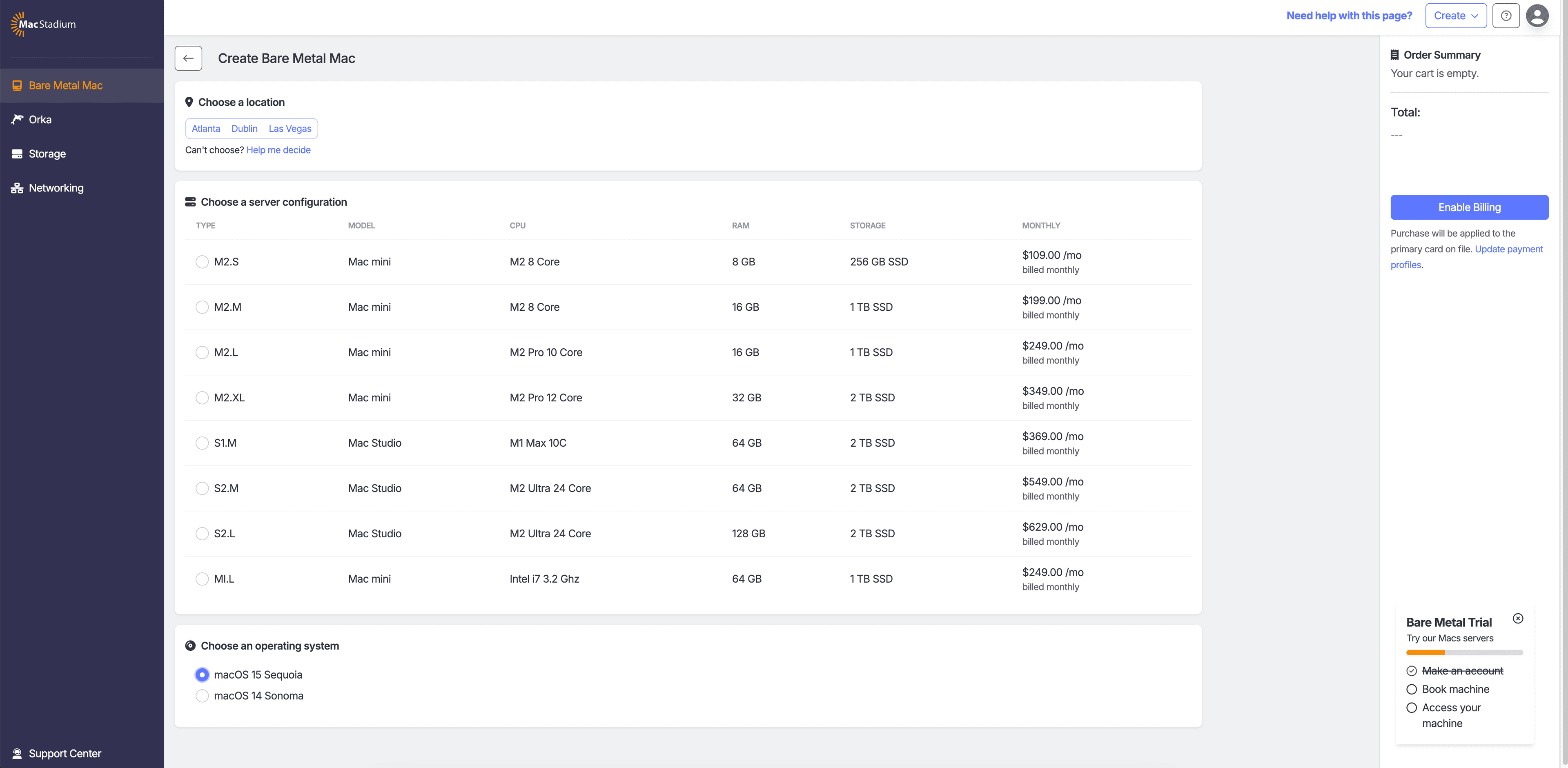Viewport: 1568px width, 768px height.
Task: Open Orka from the sidebar
Action: [x=40, y=120]
